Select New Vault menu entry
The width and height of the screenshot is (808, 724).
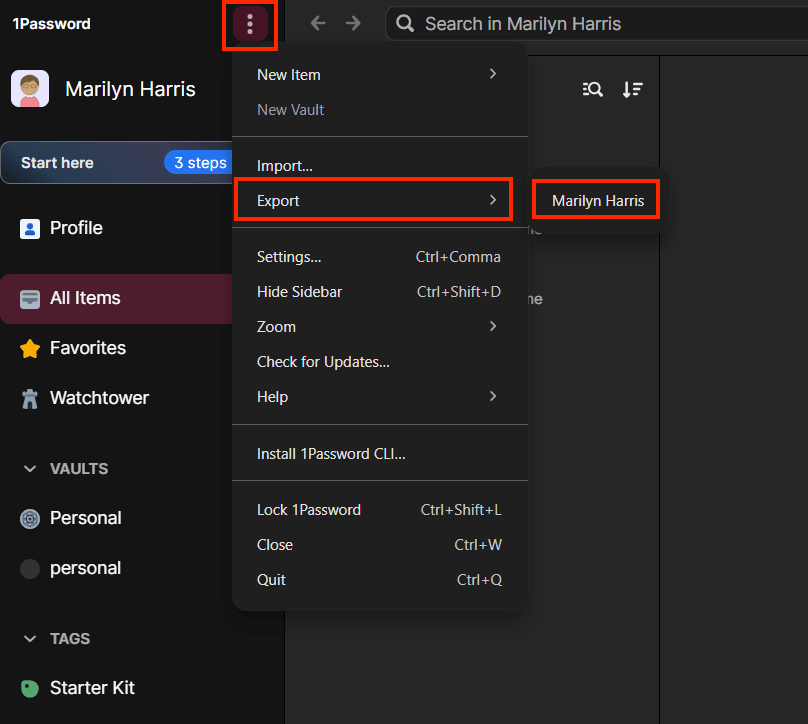coord(380,110)
